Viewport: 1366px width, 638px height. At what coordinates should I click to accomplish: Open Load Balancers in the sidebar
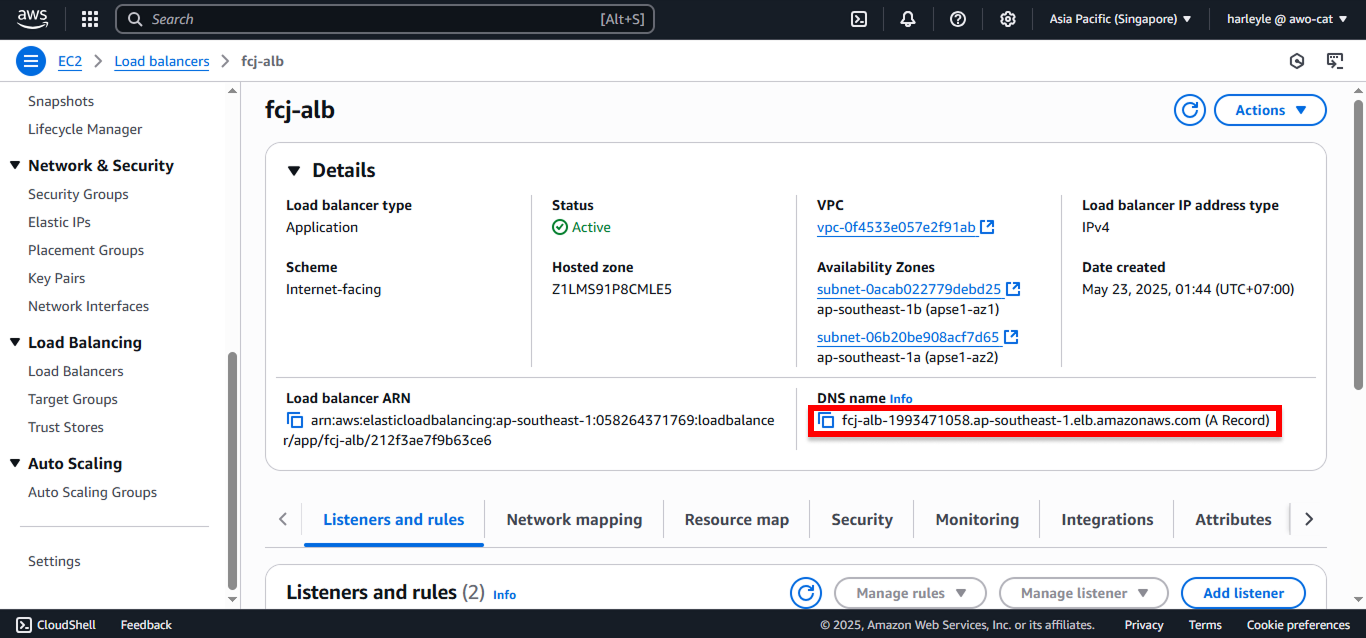76,371
